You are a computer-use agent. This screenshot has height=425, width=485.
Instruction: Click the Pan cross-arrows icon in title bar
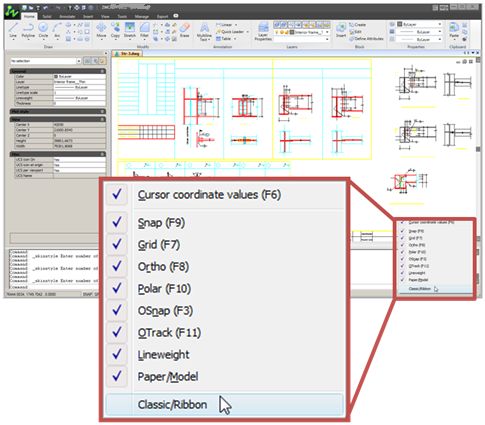pyautogui.click(x=76, y=7)
